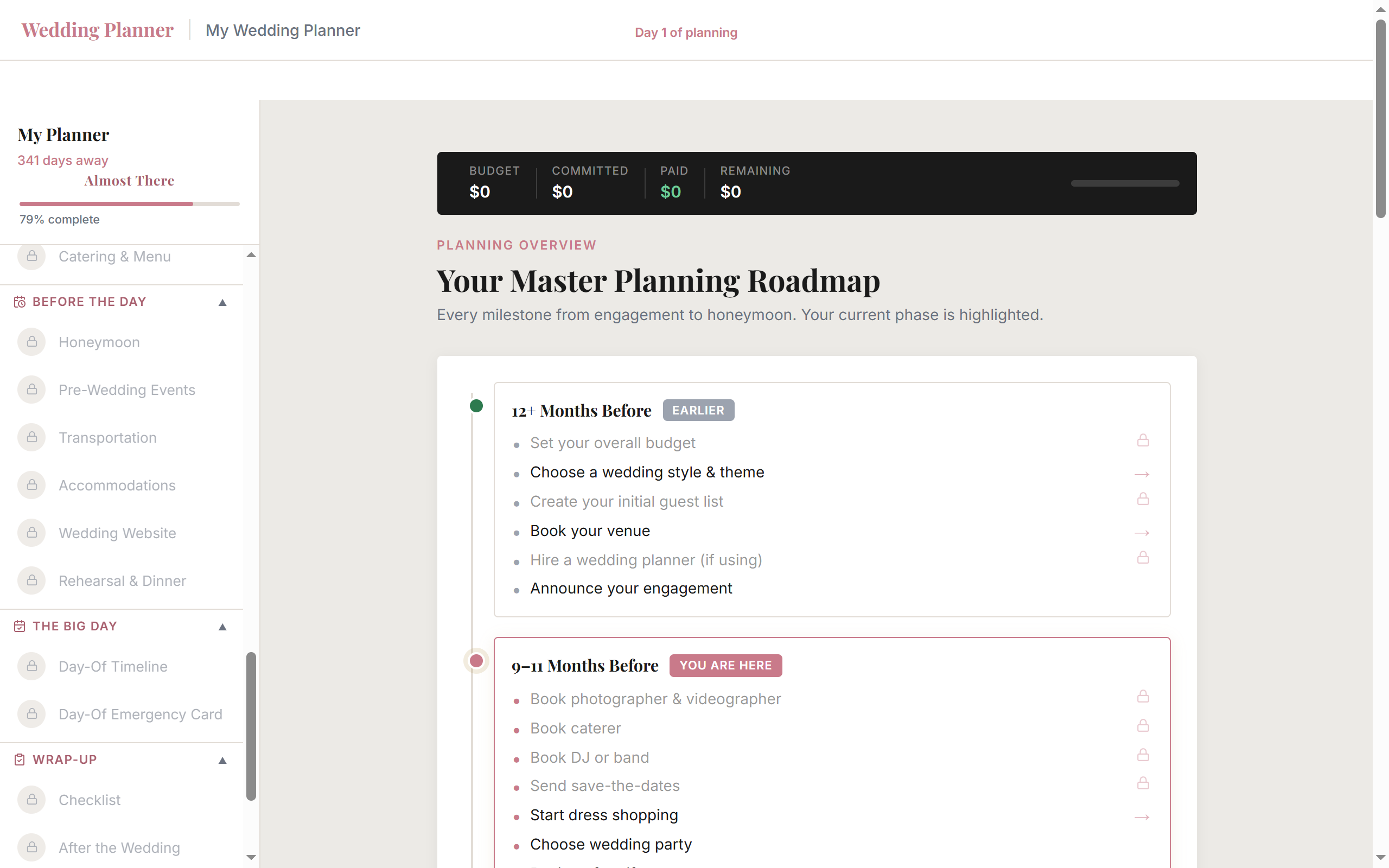Open the Checklist page
1389x868 pixels.
pos(122,800)
